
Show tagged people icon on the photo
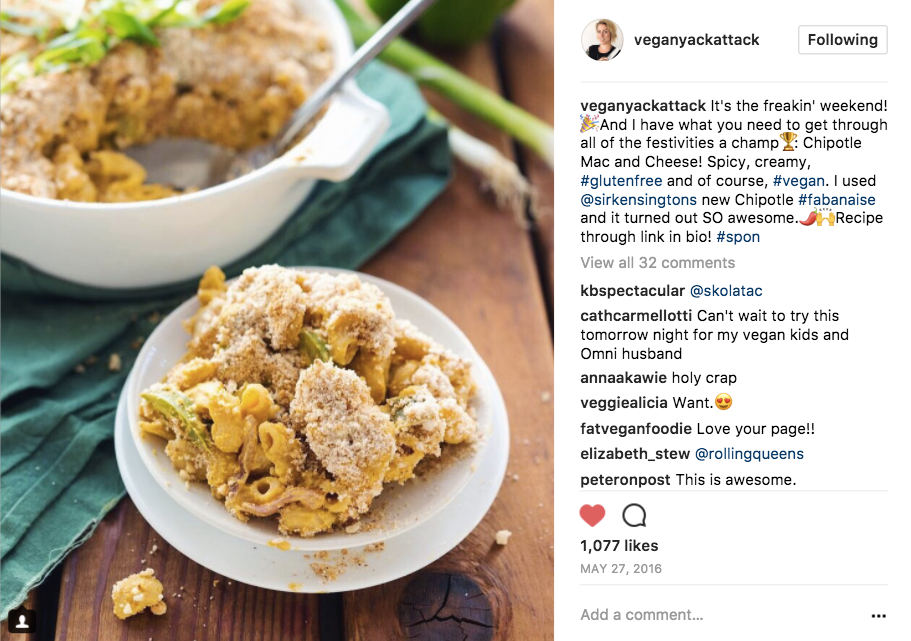22,621
